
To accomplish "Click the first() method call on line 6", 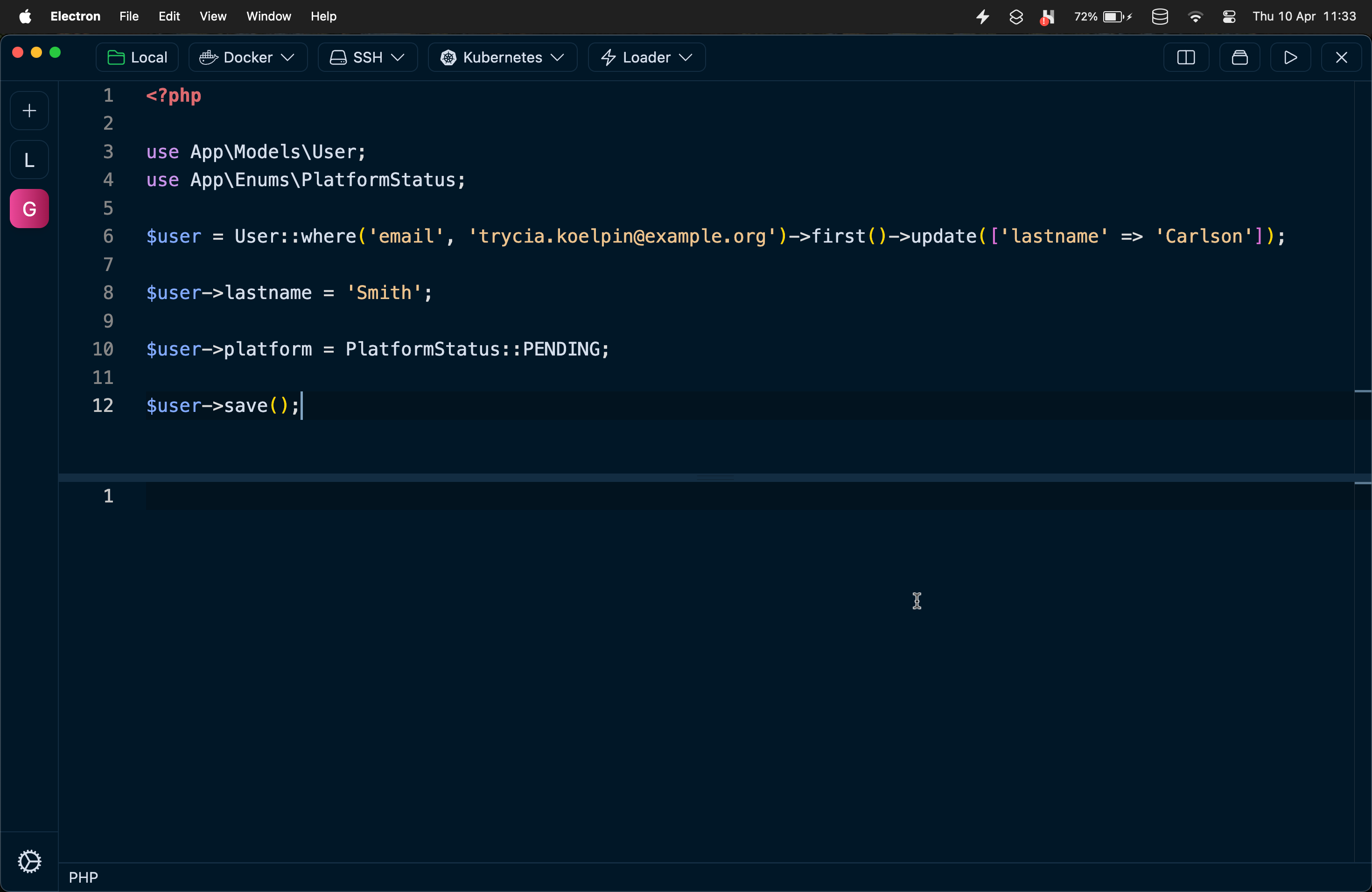I will [849, 236].
